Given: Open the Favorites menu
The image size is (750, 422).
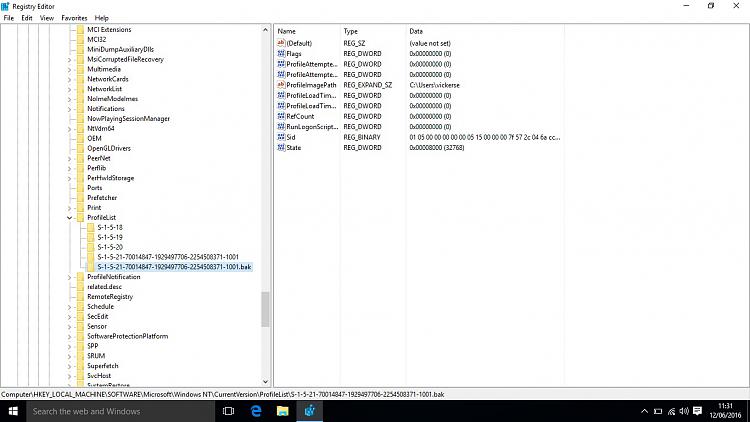Looking at the screenshot, I should 74,18.
